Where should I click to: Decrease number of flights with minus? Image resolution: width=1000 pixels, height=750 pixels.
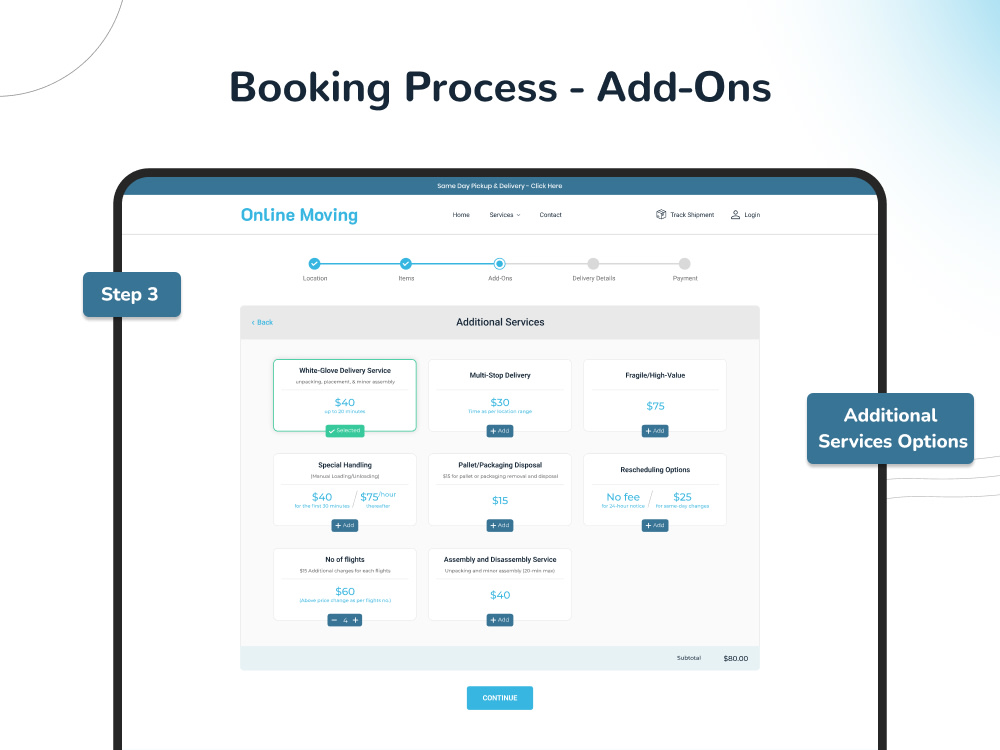pos(334,620)
